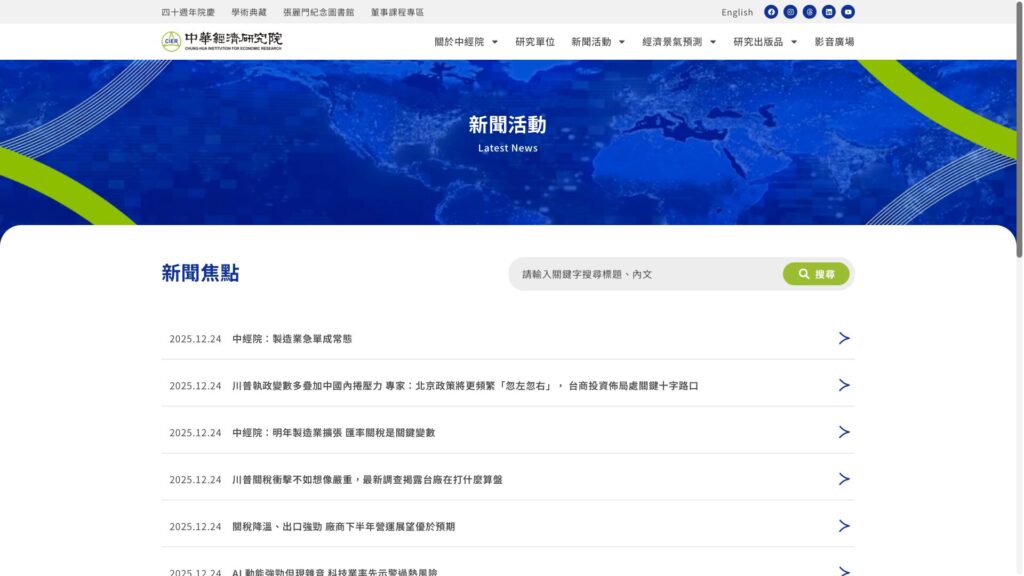Click the 中華經濟研究院 logo
The width and height of the screenshot is (1024, 576).
coord(222,41)
